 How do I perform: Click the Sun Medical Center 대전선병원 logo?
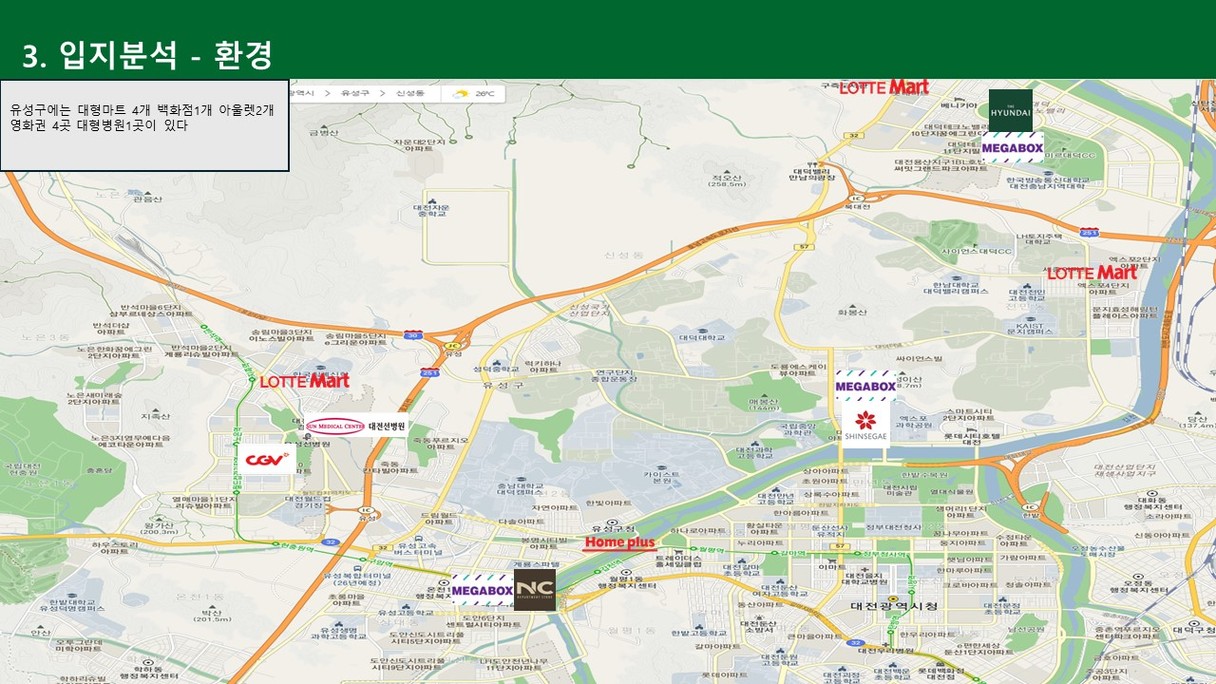click(x=356, y=426)
